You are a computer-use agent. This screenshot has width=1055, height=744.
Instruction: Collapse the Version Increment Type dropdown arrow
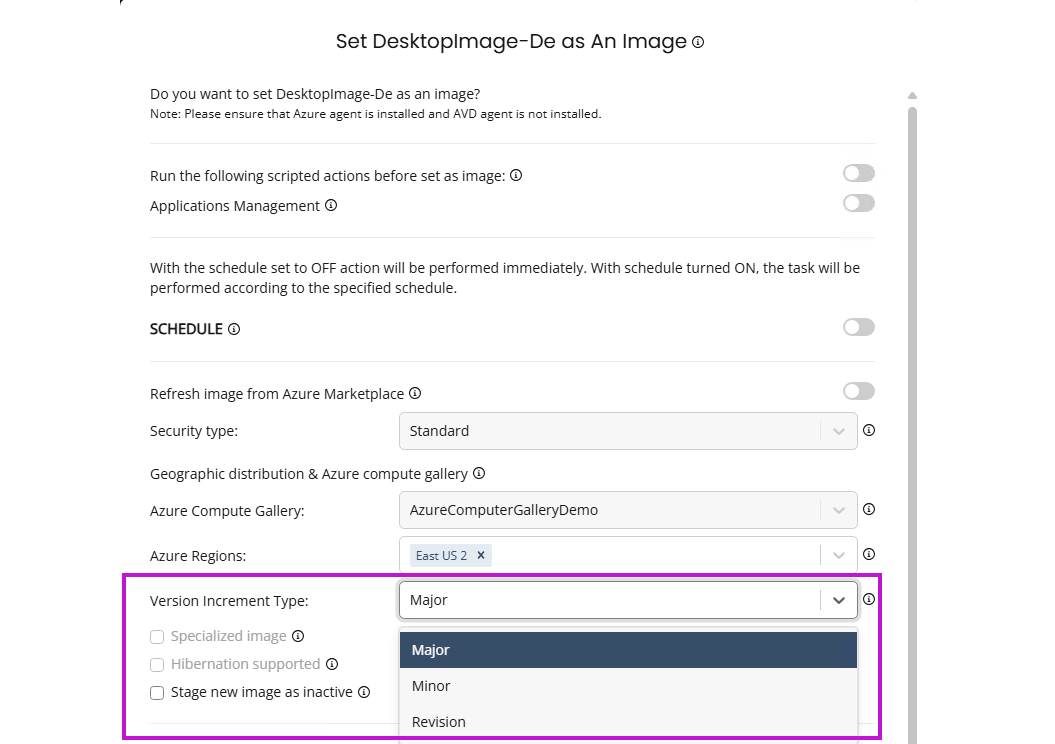838,600
